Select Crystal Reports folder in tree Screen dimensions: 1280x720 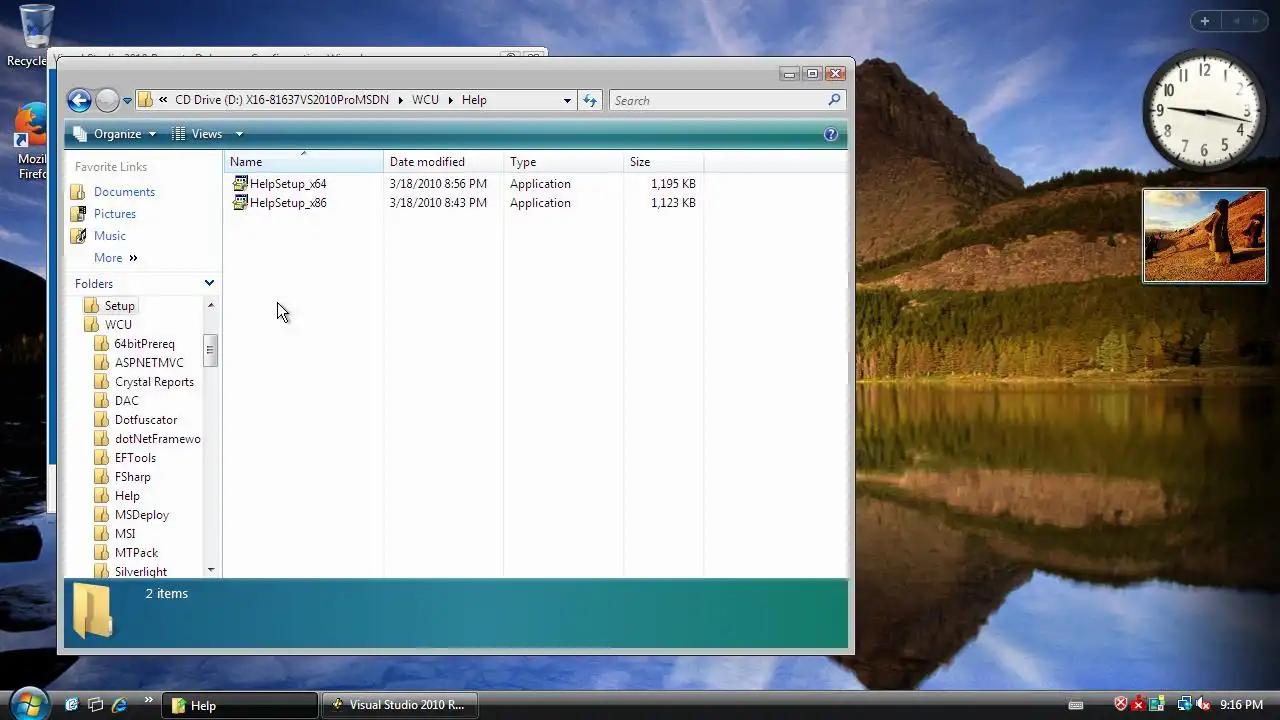pyautogui.click(x=154, y=382)
